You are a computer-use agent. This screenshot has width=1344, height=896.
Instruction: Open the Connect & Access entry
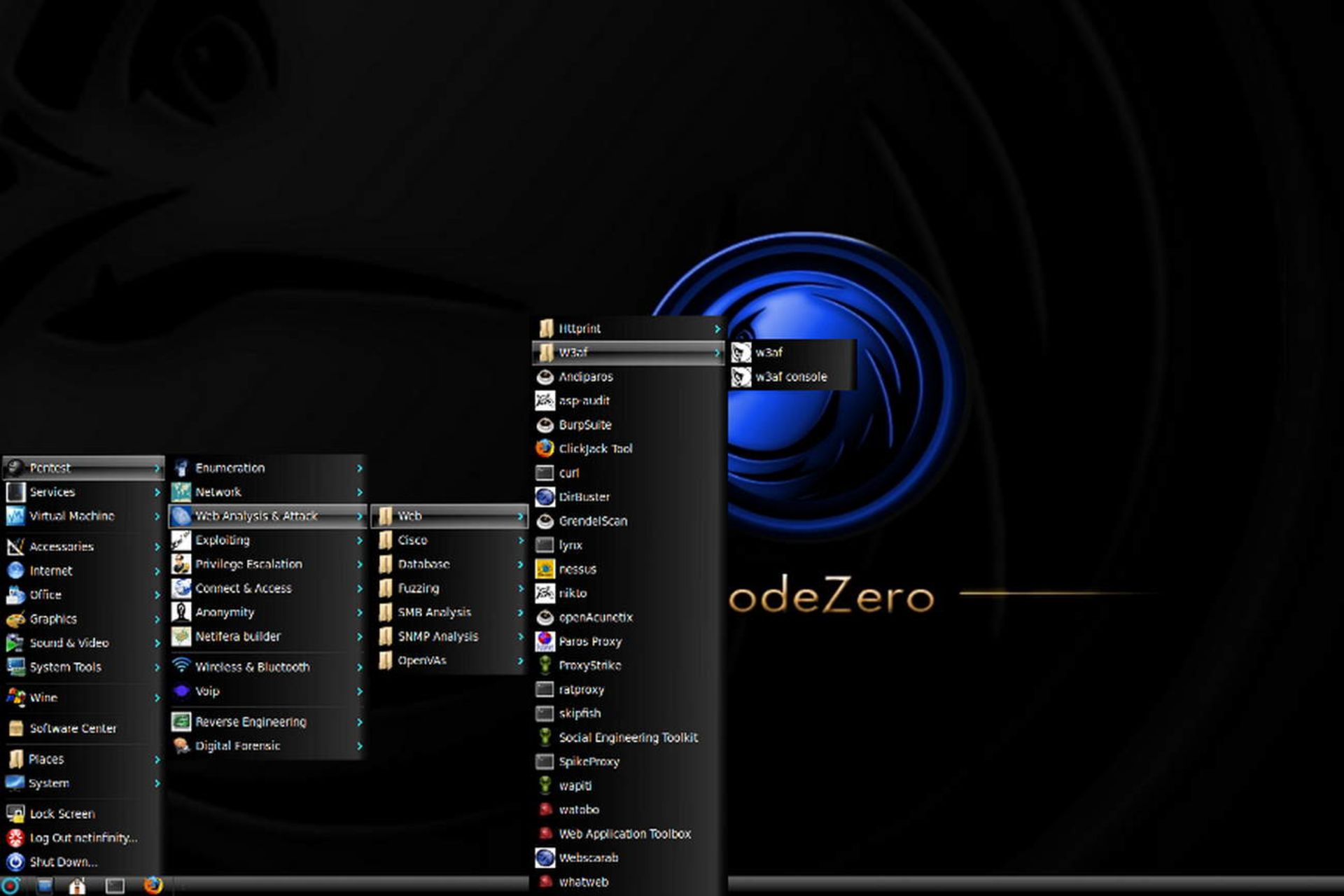tap(268, 588)
